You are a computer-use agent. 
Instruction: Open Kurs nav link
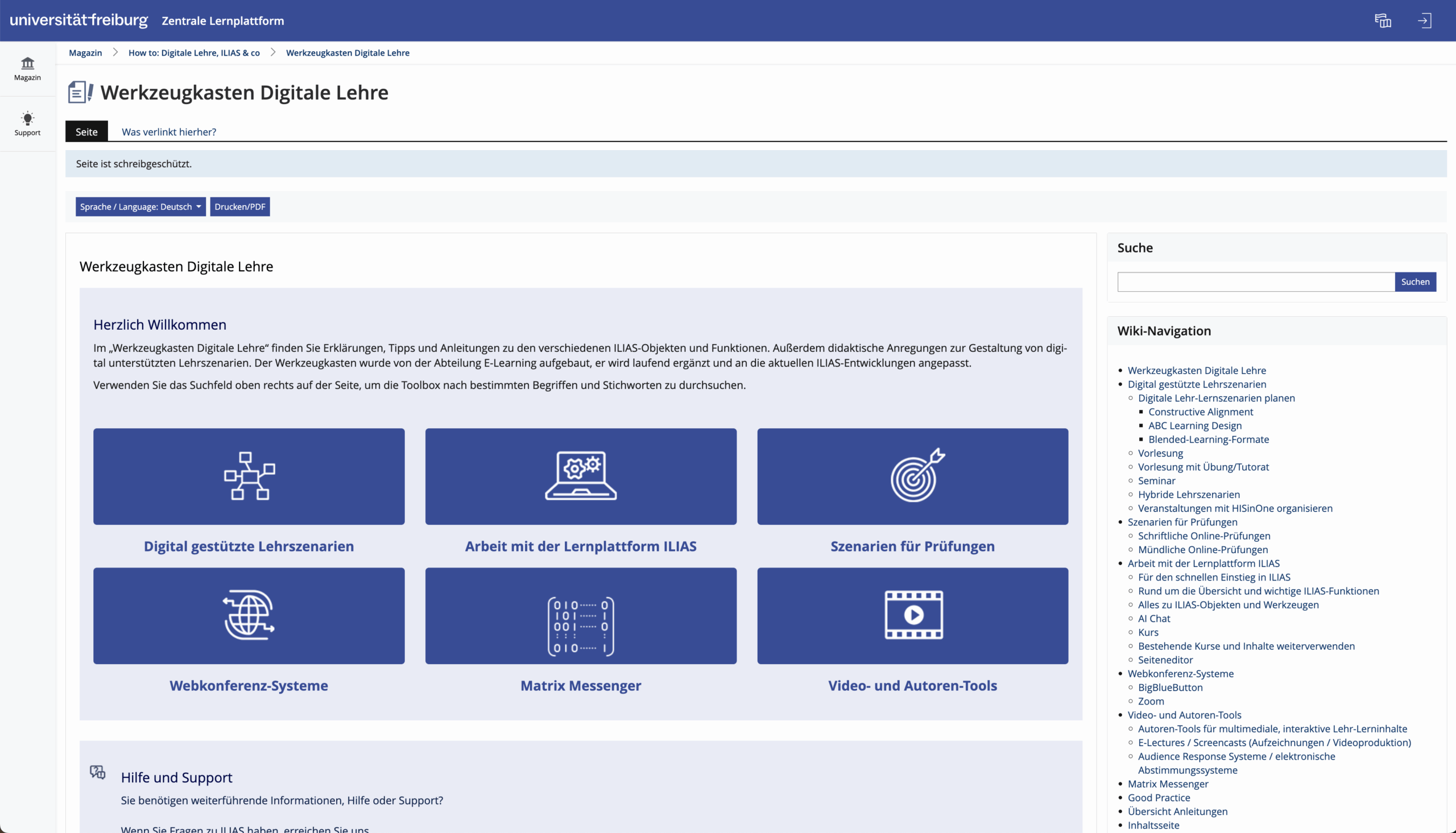click(1148, 632)
